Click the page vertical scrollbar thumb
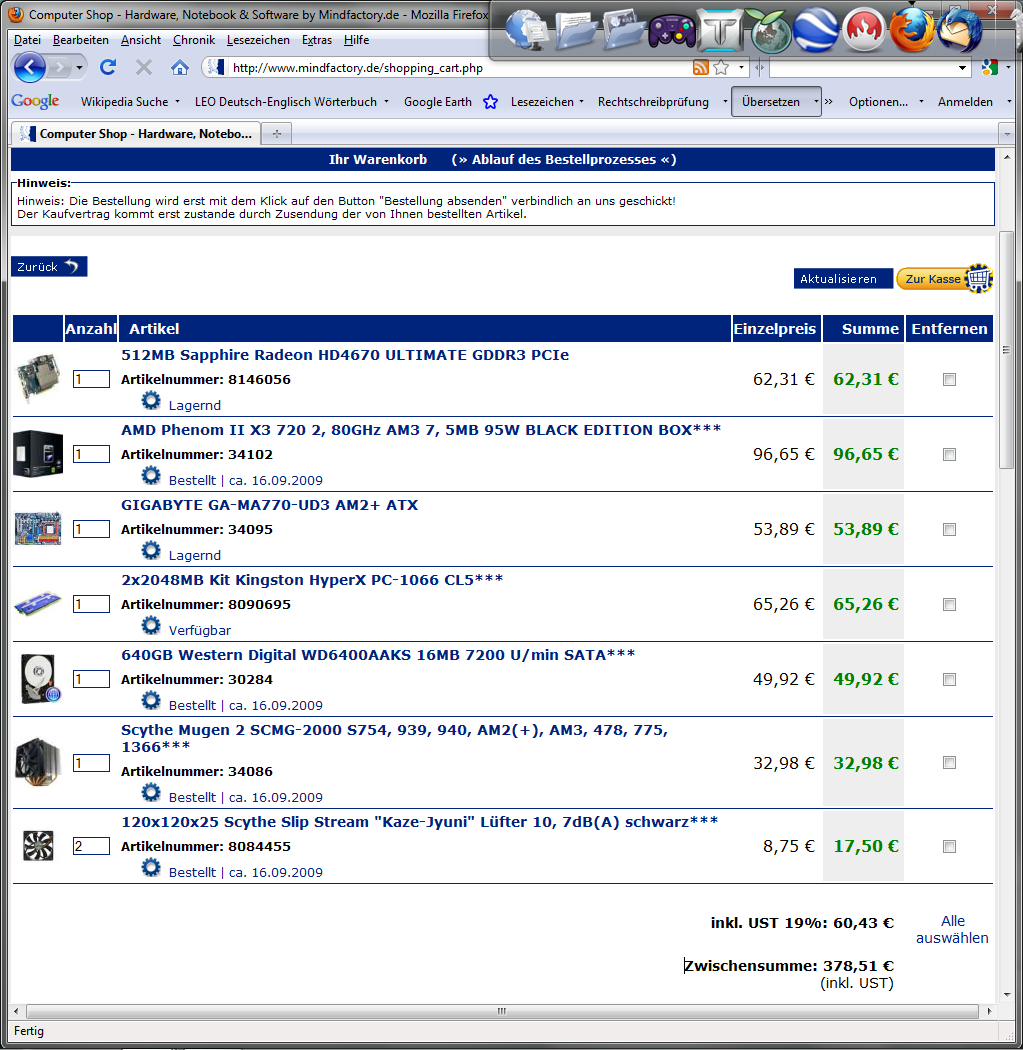1023x1050 pixels. click(1006, 350)
